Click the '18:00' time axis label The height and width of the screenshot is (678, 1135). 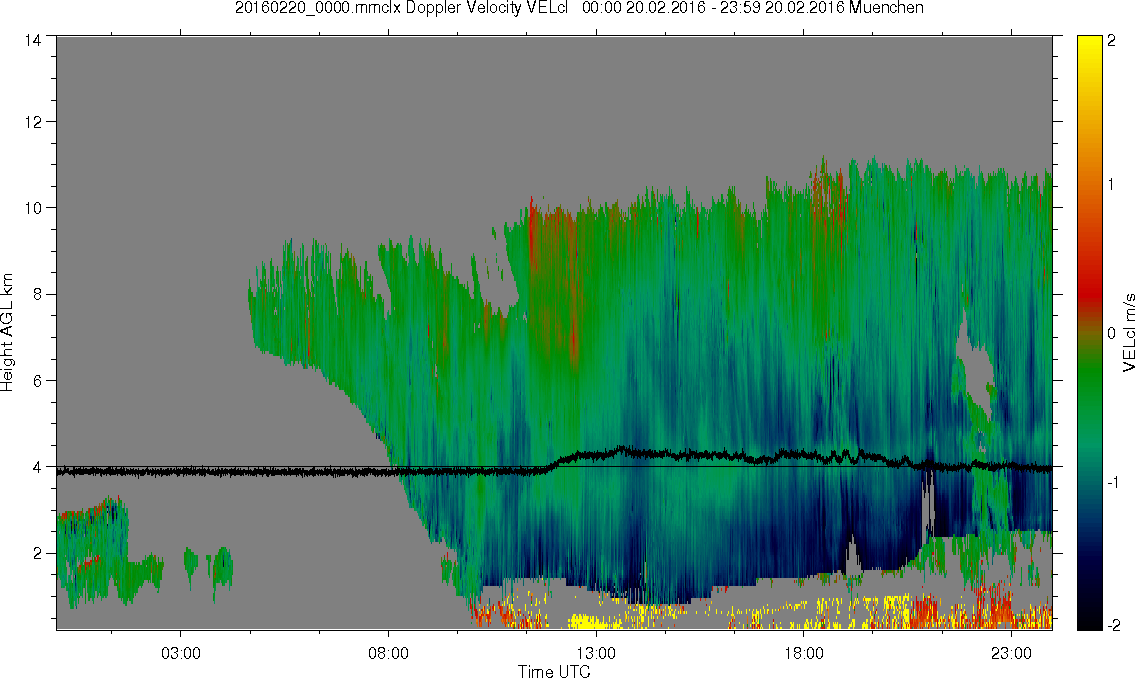(x=804, y=654)
